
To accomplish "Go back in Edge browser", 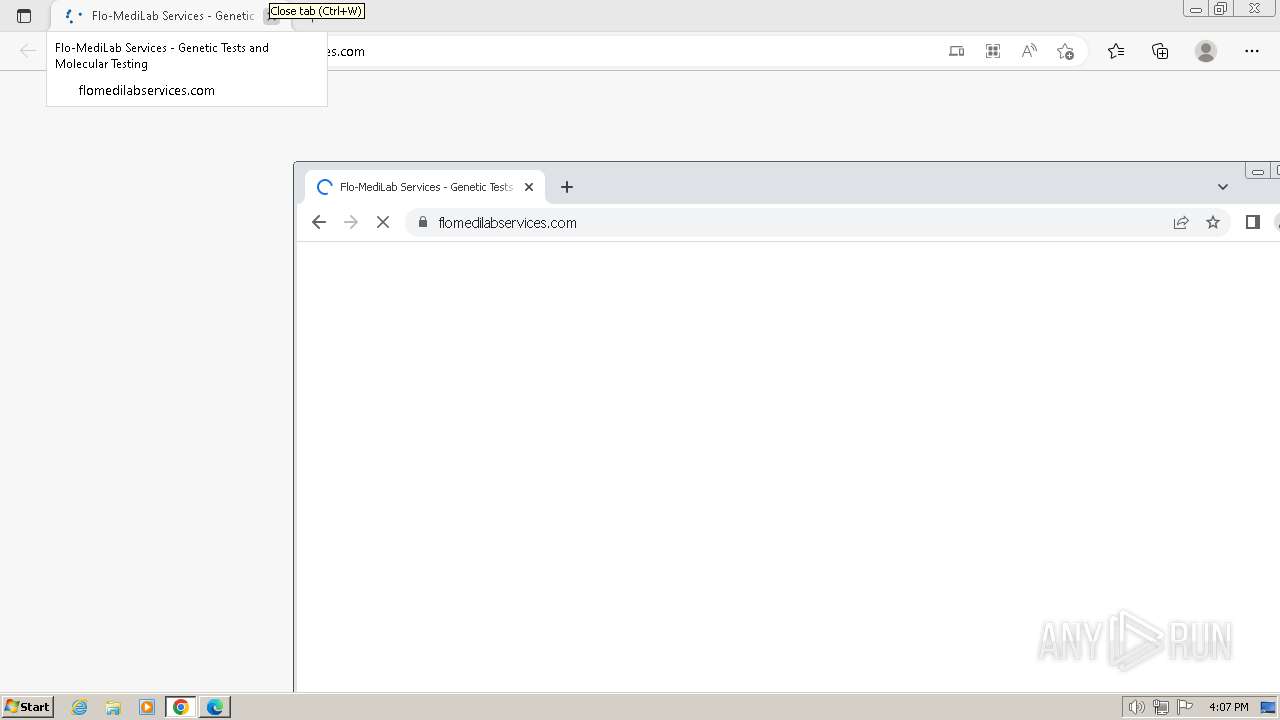I will tap(28, 51).
